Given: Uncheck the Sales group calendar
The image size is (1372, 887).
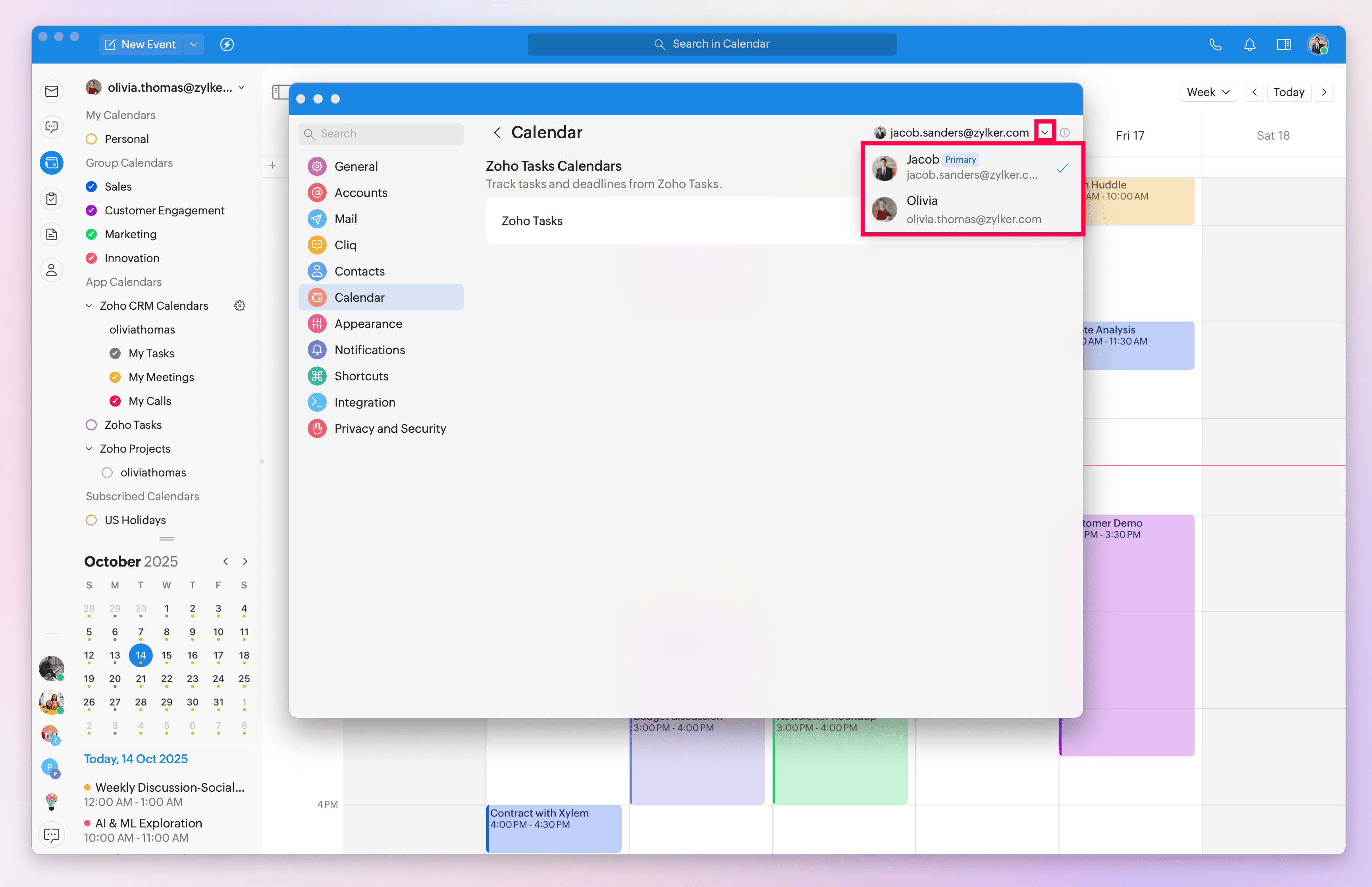Looking at the screenshot, I should coord(91,187).
